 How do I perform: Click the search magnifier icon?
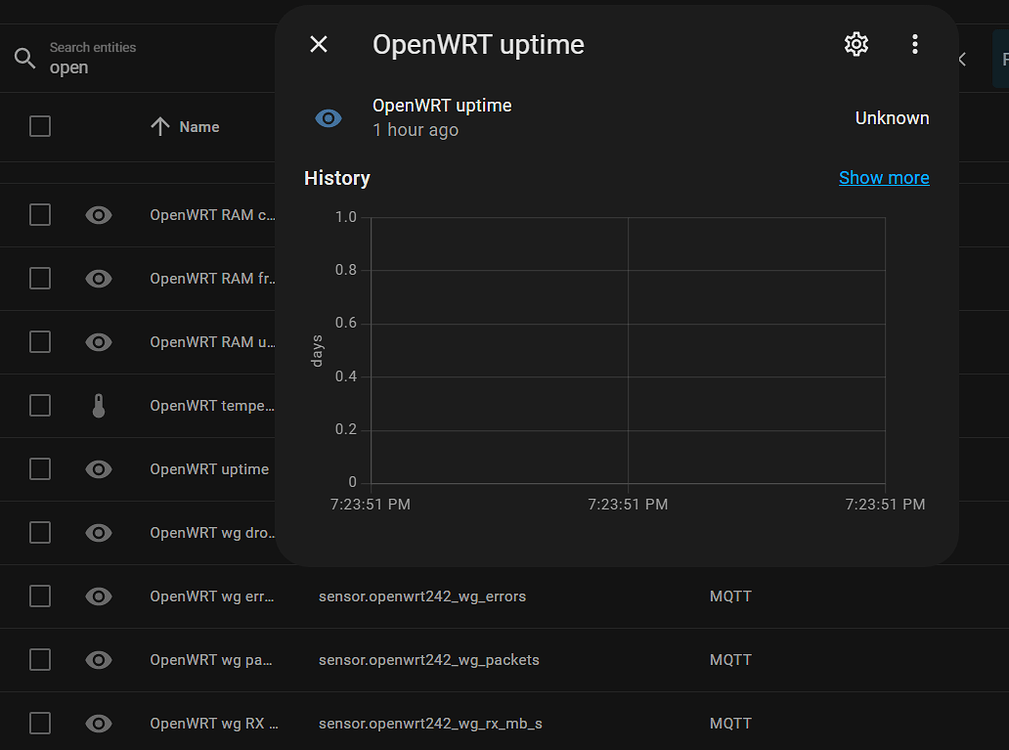click(x=25, y=58)
